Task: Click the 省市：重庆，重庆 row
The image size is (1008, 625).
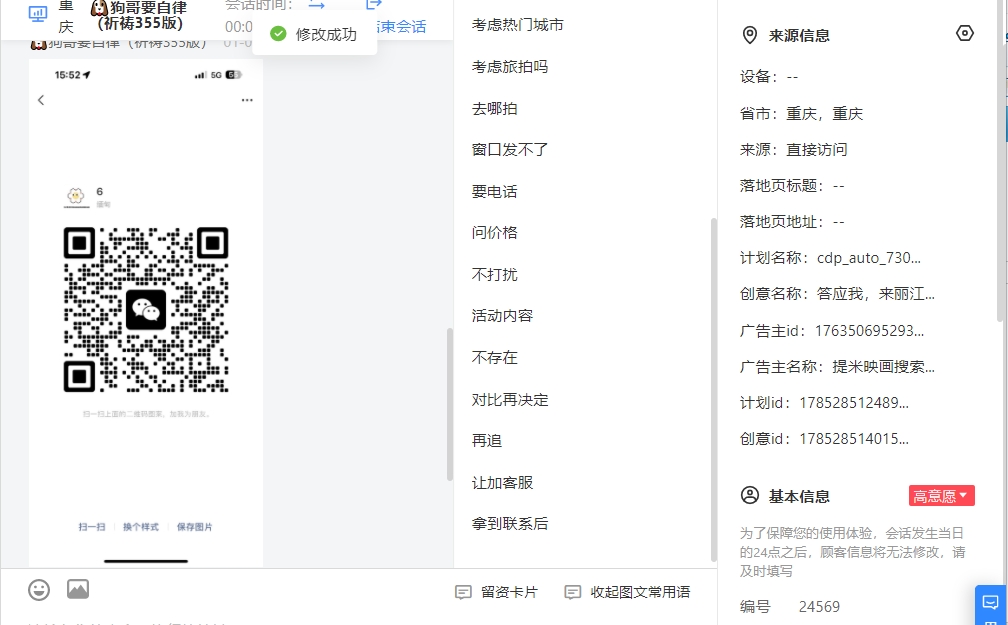Action: click(x=801, y=114)
